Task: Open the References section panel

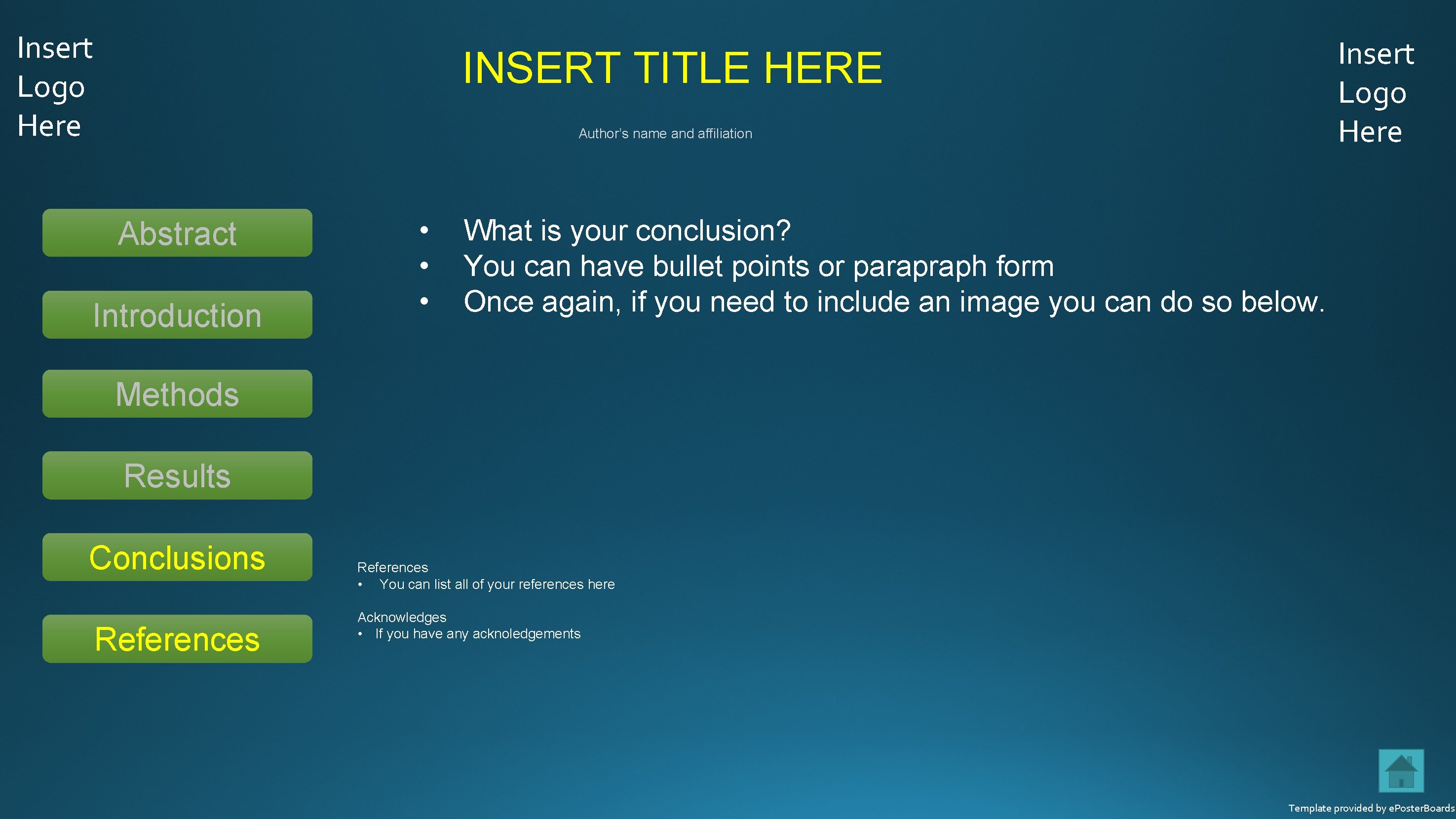Action: (x=175, y=638)
